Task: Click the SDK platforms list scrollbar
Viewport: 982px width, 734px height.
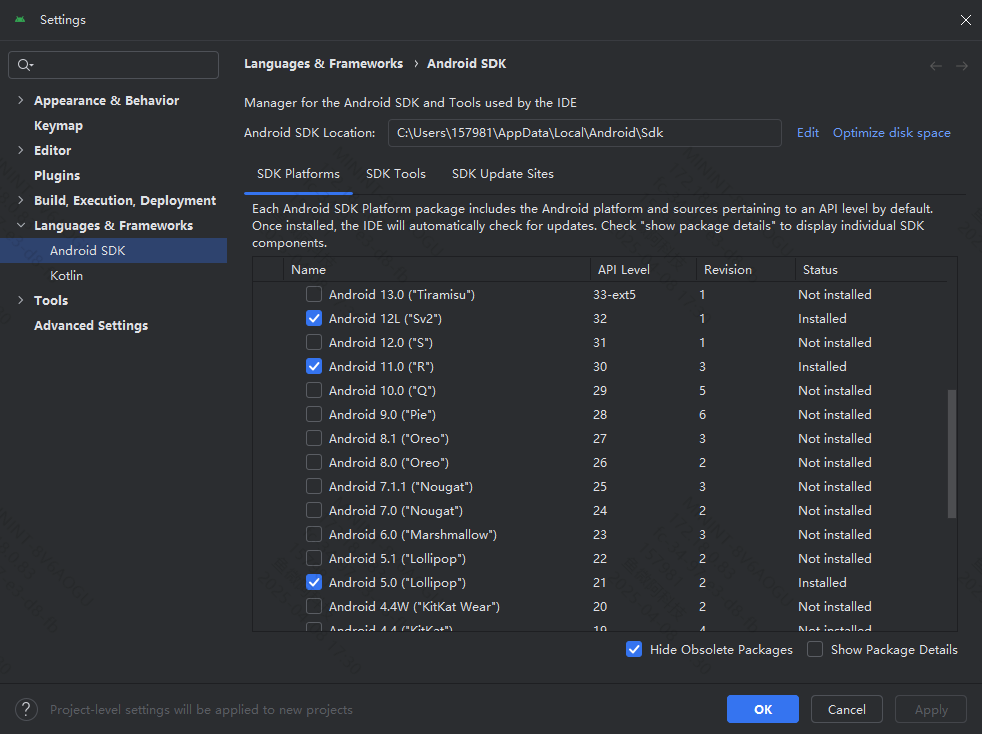Action: coord(951,453)
